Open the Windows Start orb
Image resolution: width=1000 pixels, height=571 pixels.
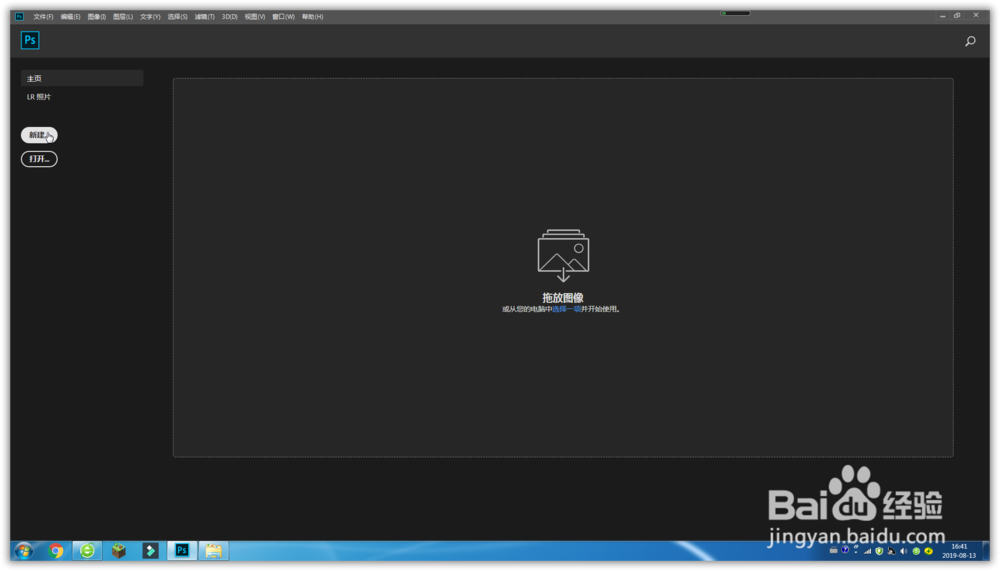point(24,550)
